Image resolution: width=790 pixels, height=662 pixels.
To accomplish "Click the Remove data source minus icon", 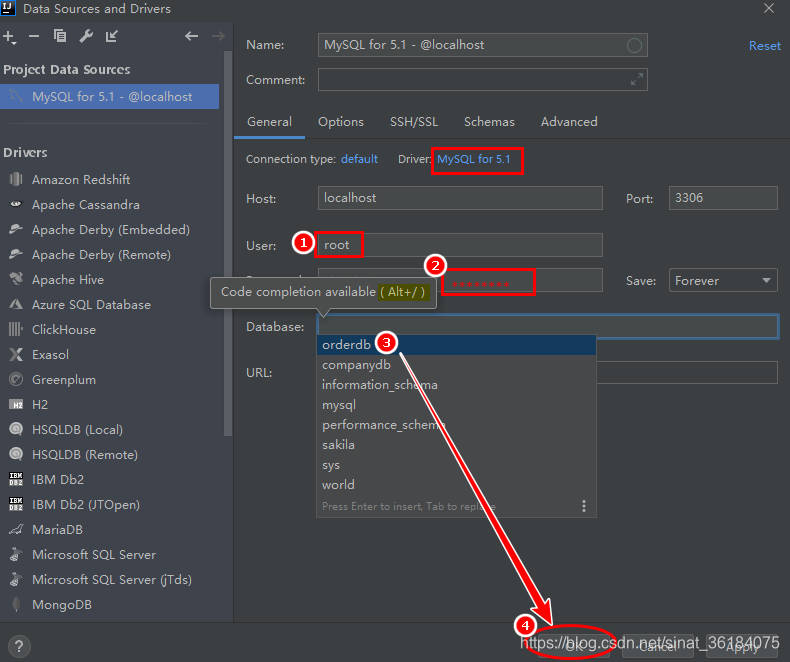I will (x=34, y=36).
